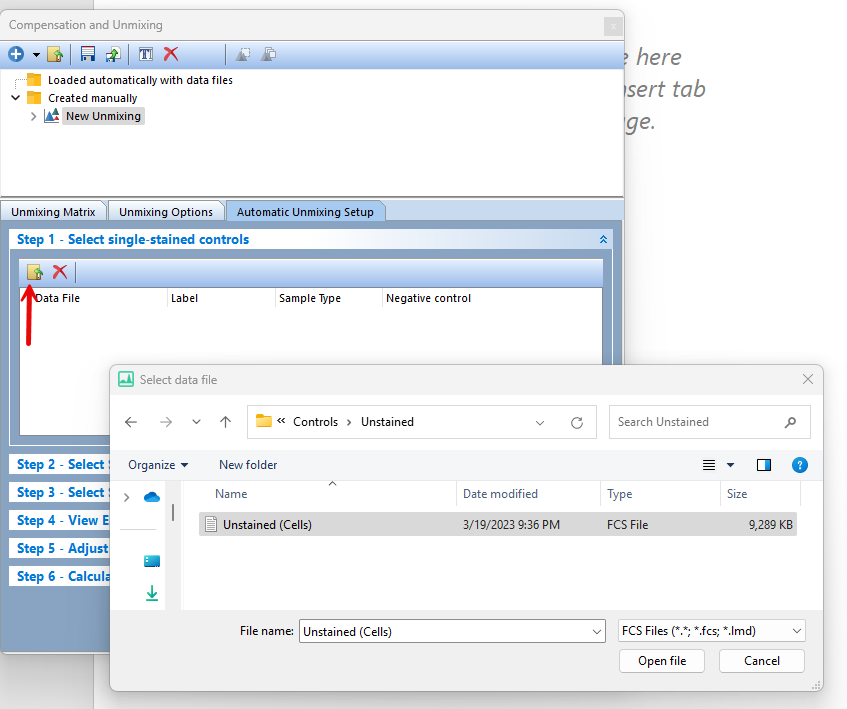Collapse the Created manually folder
This screenshot has height=709, width=847.
16,98
